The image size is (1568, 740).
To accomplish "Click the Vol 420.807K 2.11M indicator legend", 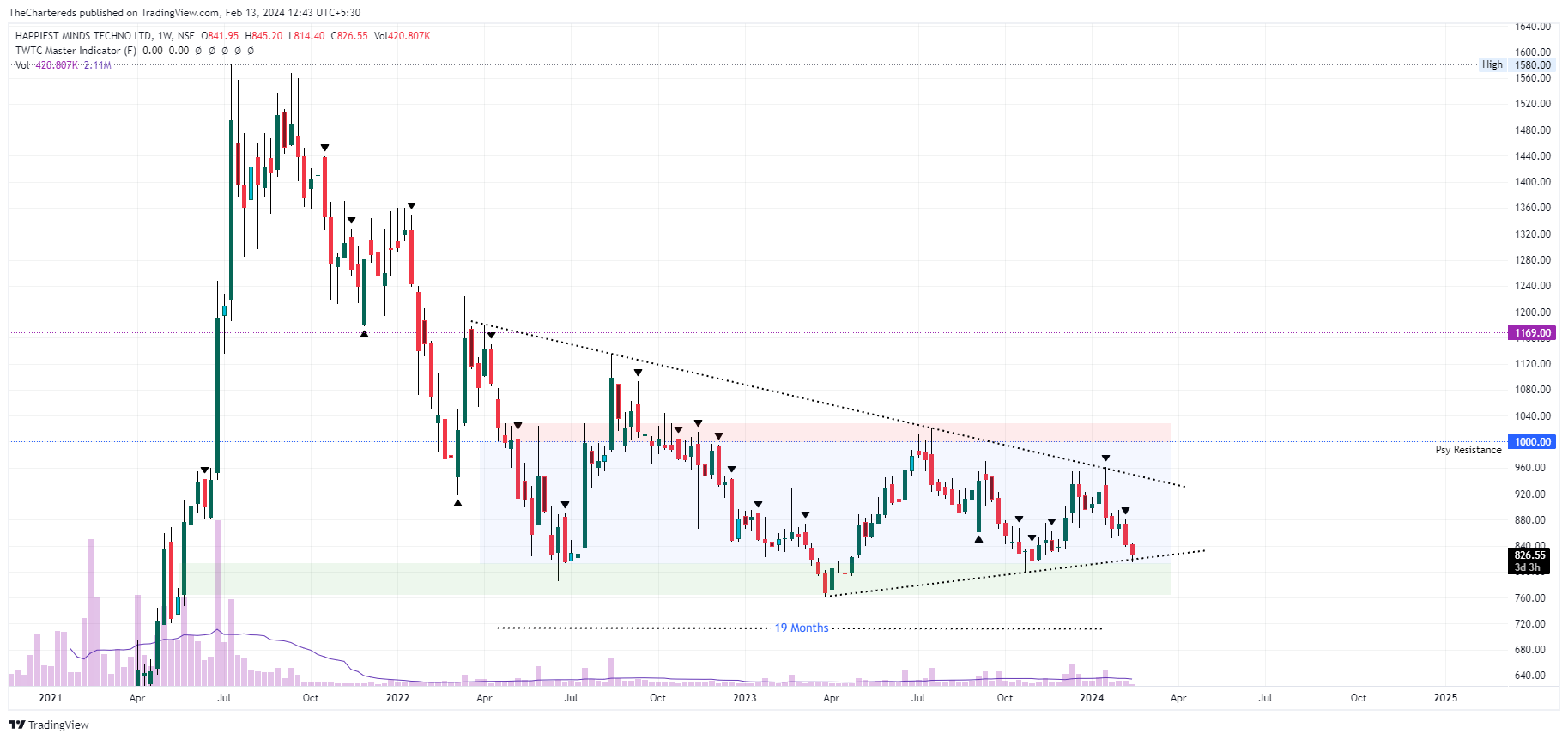I will point(64,65).
